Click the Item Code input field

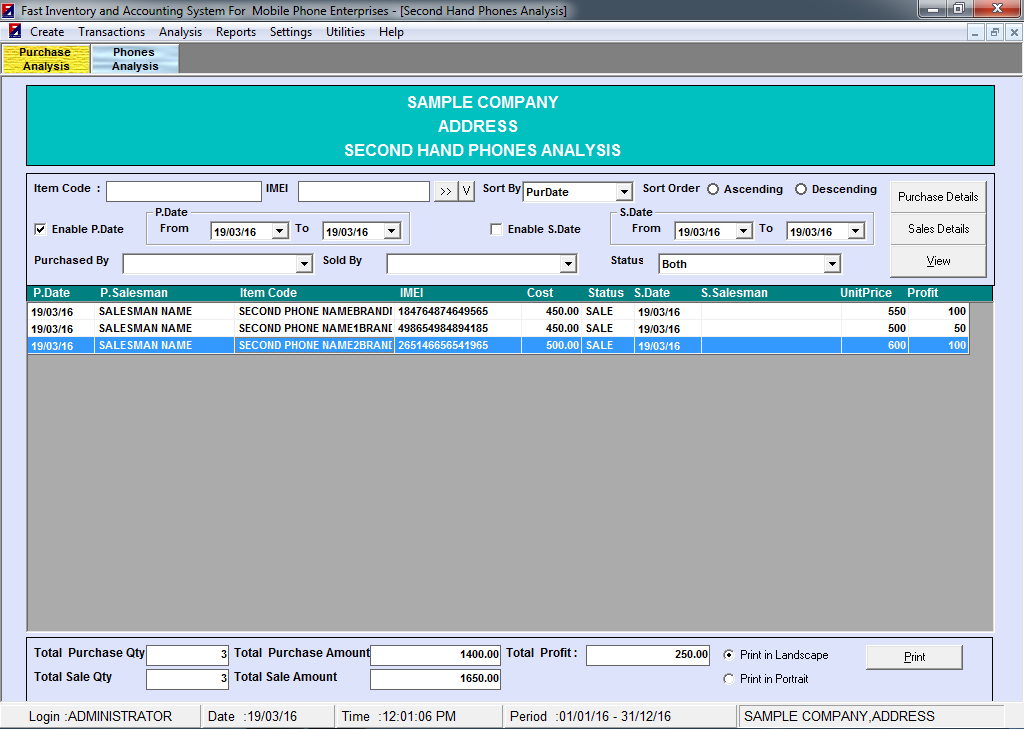(x=184, y=191)
